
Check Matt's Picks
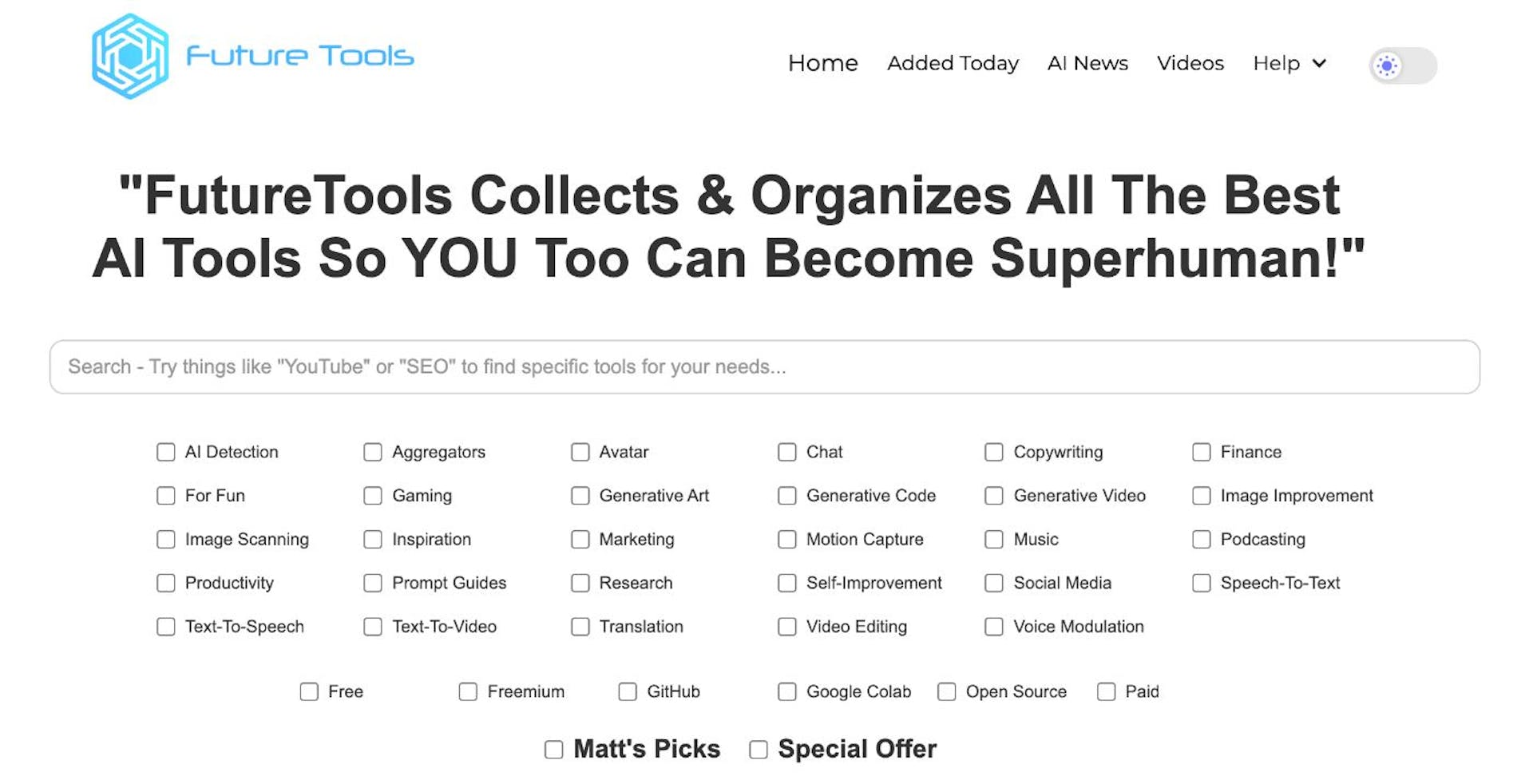coord(553,749)
